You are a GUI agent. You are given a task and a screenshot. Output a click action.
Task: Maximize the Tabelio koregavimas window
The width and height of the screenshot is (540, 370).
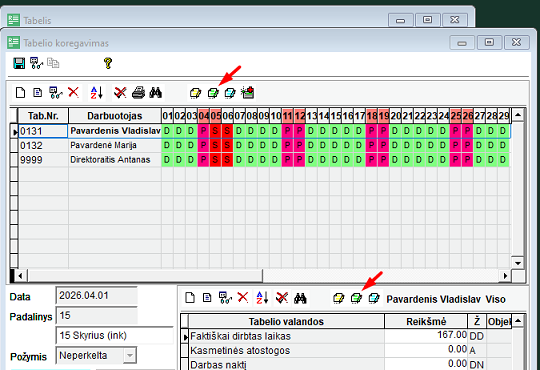click(x=489, y=42)
